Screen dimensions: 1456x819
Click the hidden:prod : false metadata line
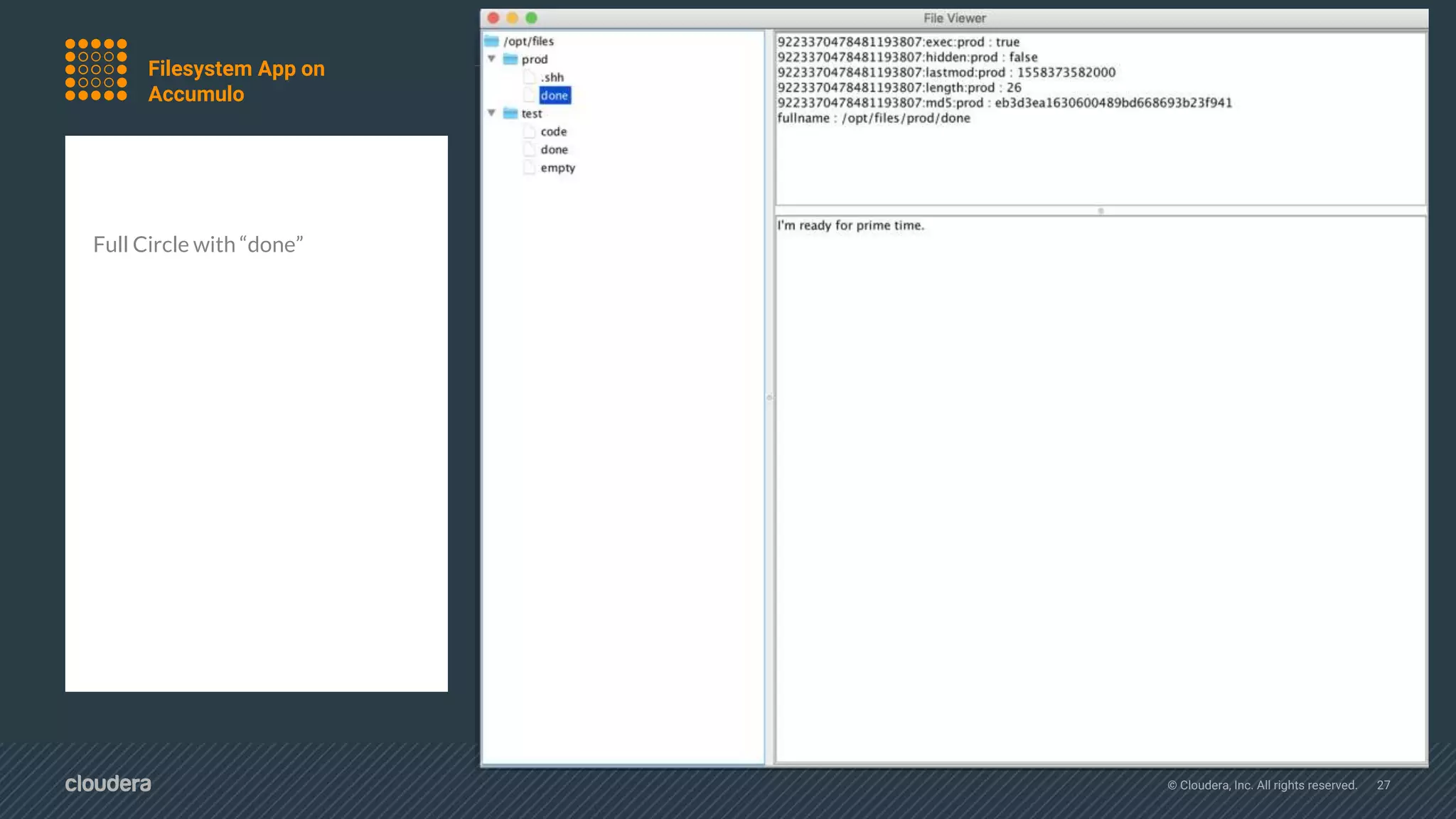(908, 57)
